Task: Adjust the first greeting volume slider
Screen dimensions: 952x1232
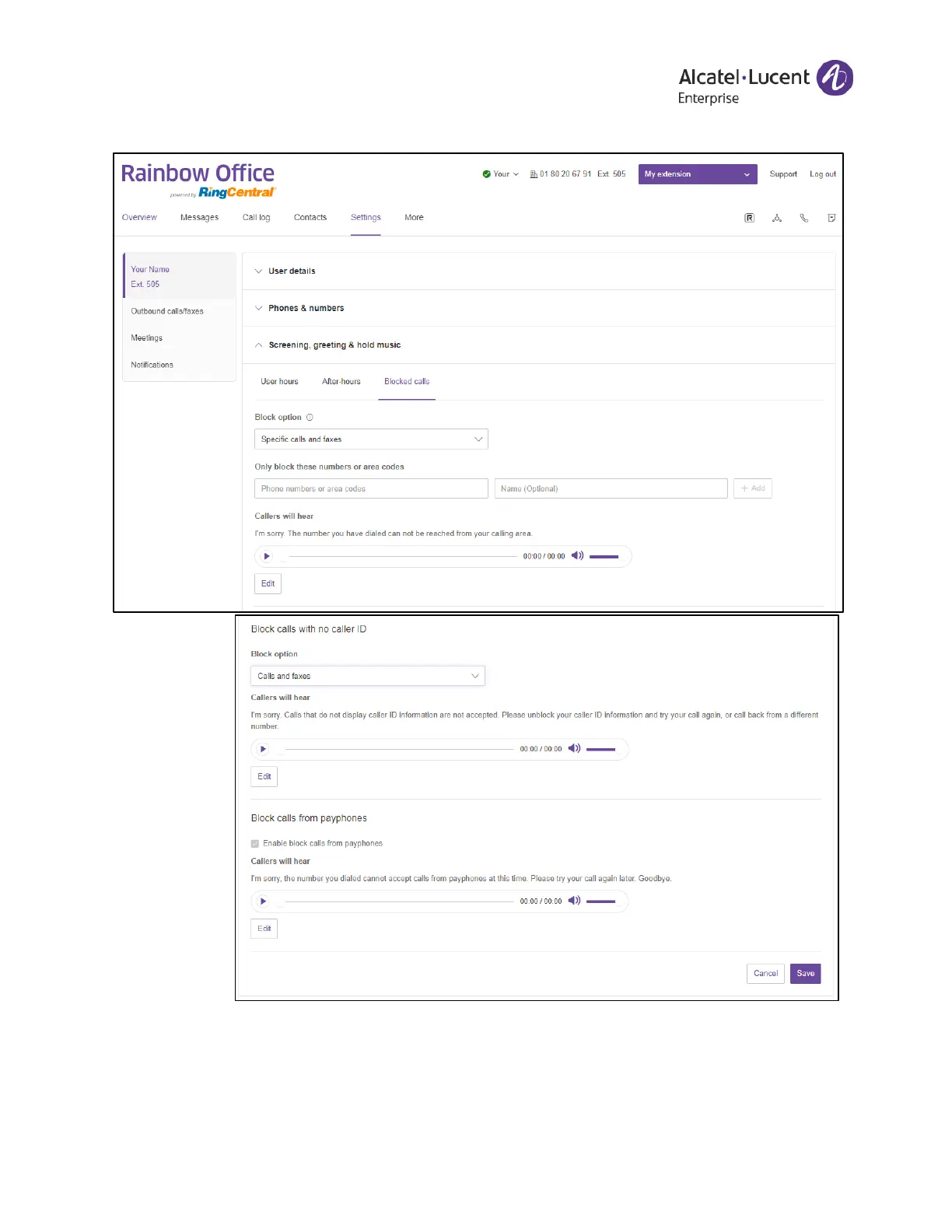Action: click(x=604, y=557)
